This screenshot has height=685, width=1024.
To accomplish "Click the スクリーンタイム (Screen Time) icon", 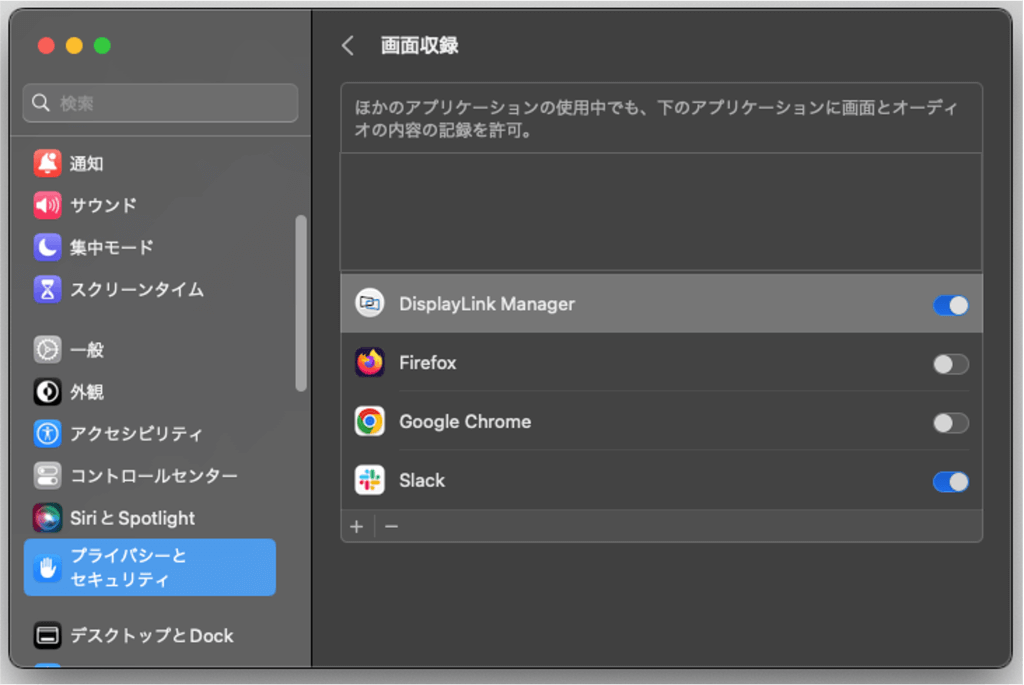I will pos(46,289).
